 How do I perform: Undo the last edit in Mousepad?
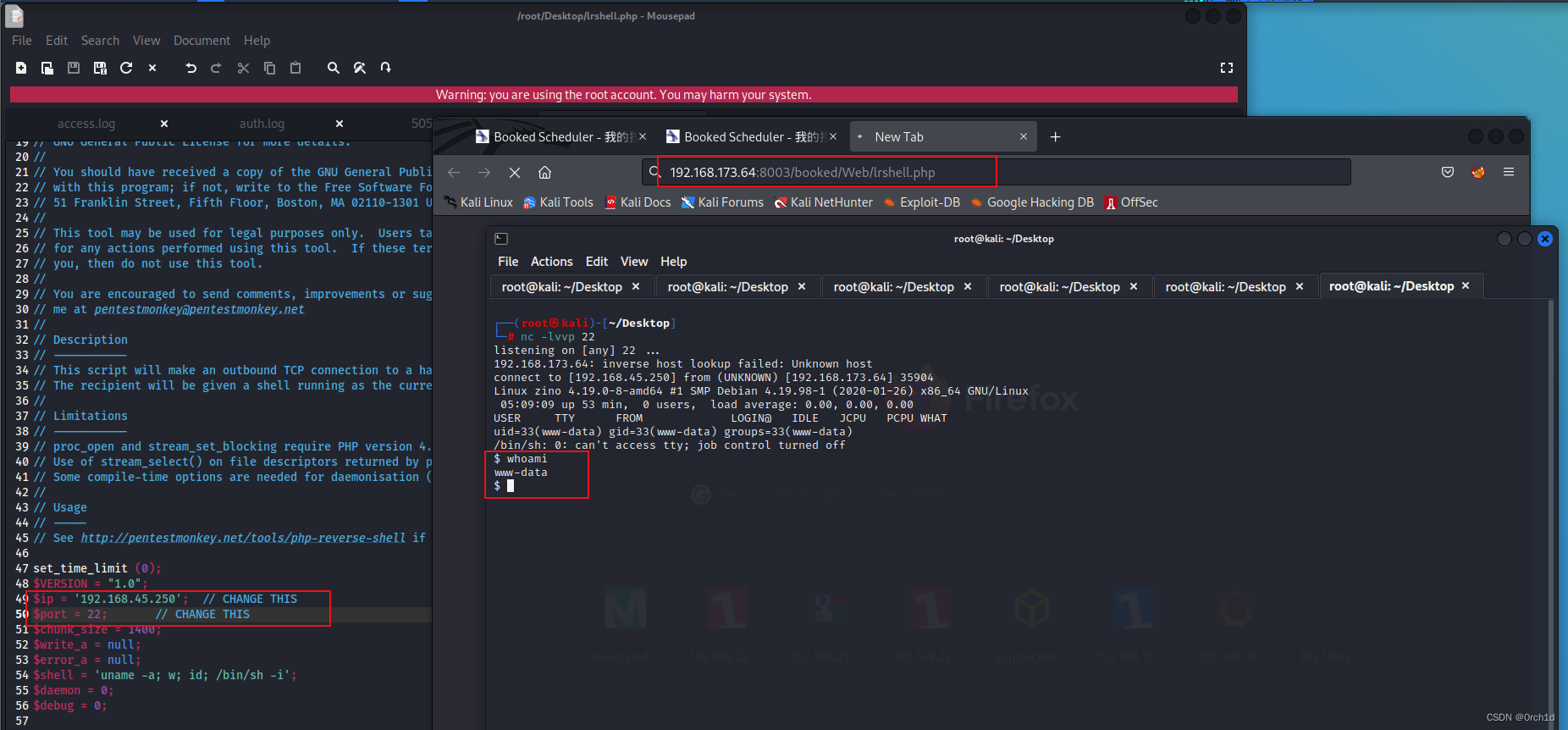click(x=190, y=68)
